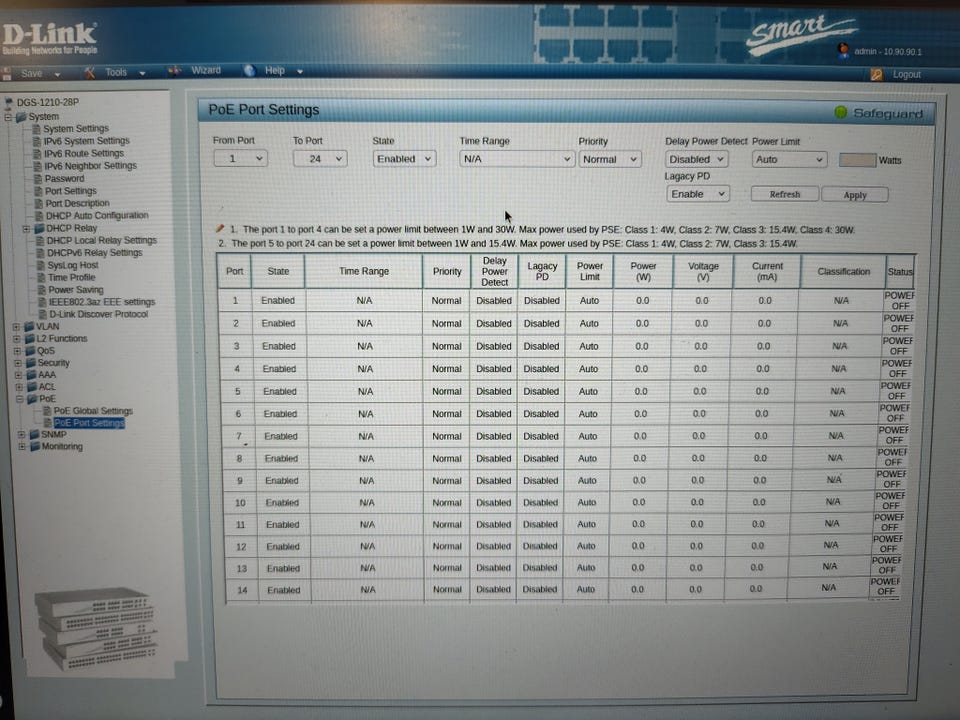Screen dimensions: 960x720
Task: Open the Time Range dropdown
Action: pos(516,159)
